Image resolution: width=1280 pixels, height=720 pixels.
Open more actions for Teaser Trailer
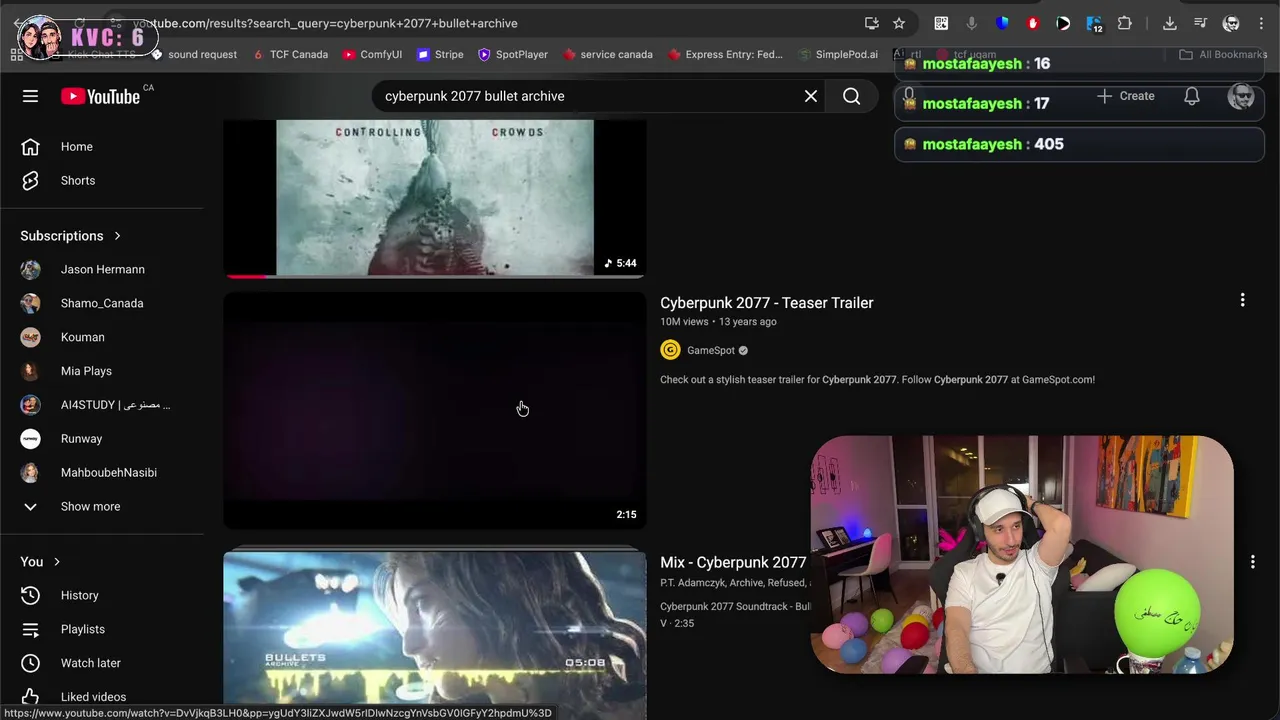click(1242, 300)
